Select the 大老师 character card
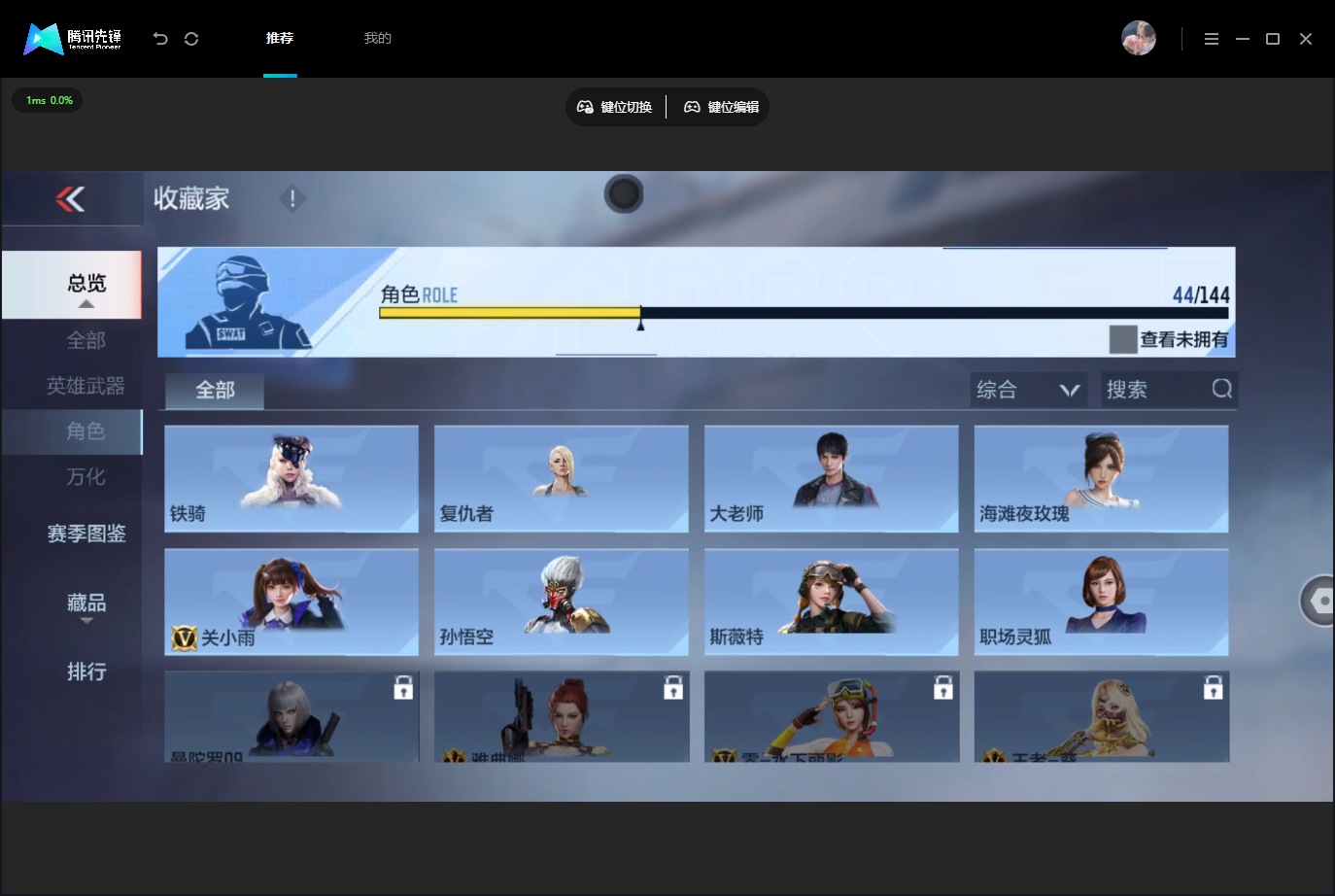Viewport: 1335px width, 896px height. tap(832, 479)
